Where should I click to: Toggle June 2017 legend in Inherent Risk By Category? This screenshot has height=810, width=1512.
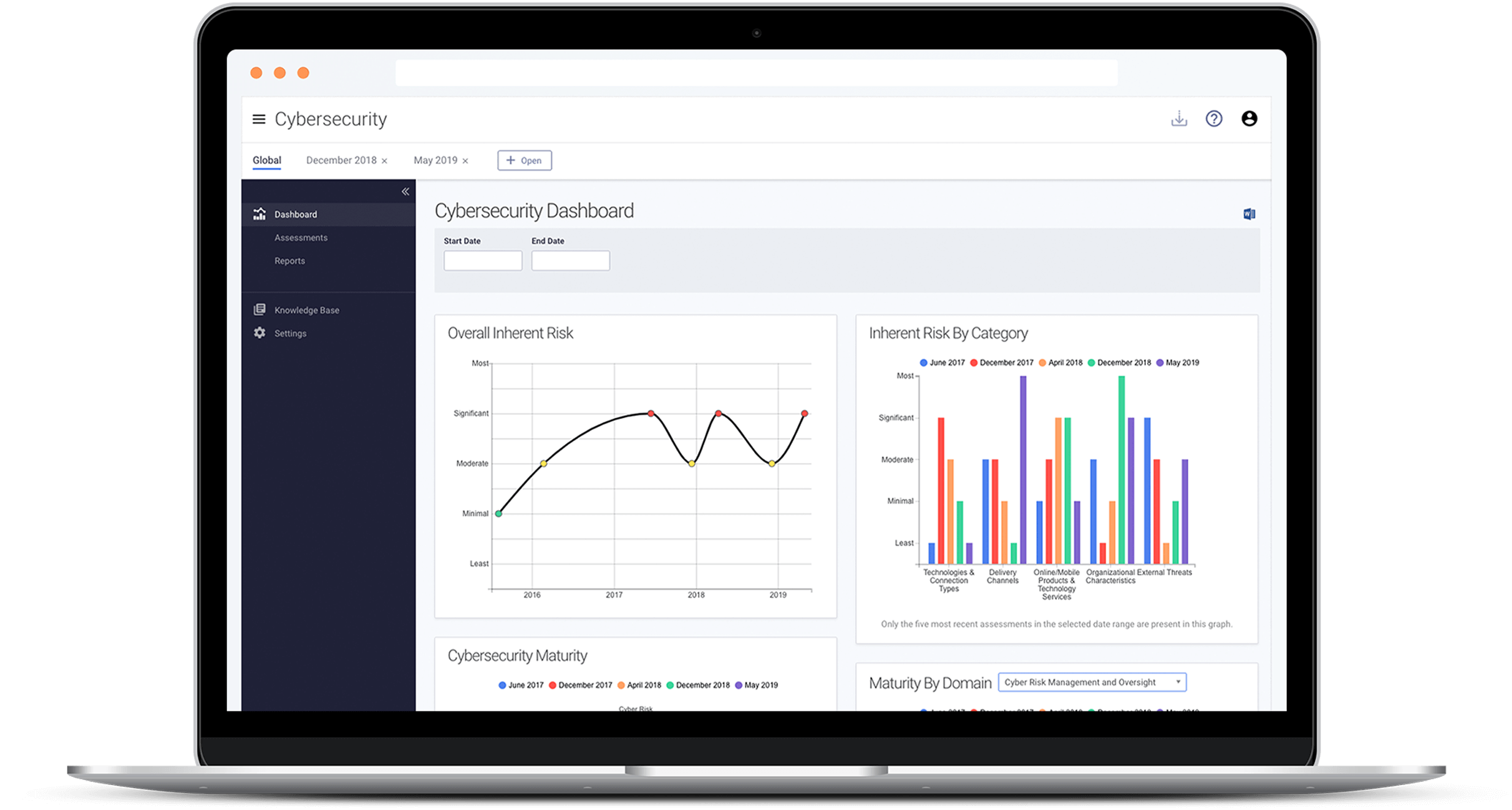click(x=942, y=362)
